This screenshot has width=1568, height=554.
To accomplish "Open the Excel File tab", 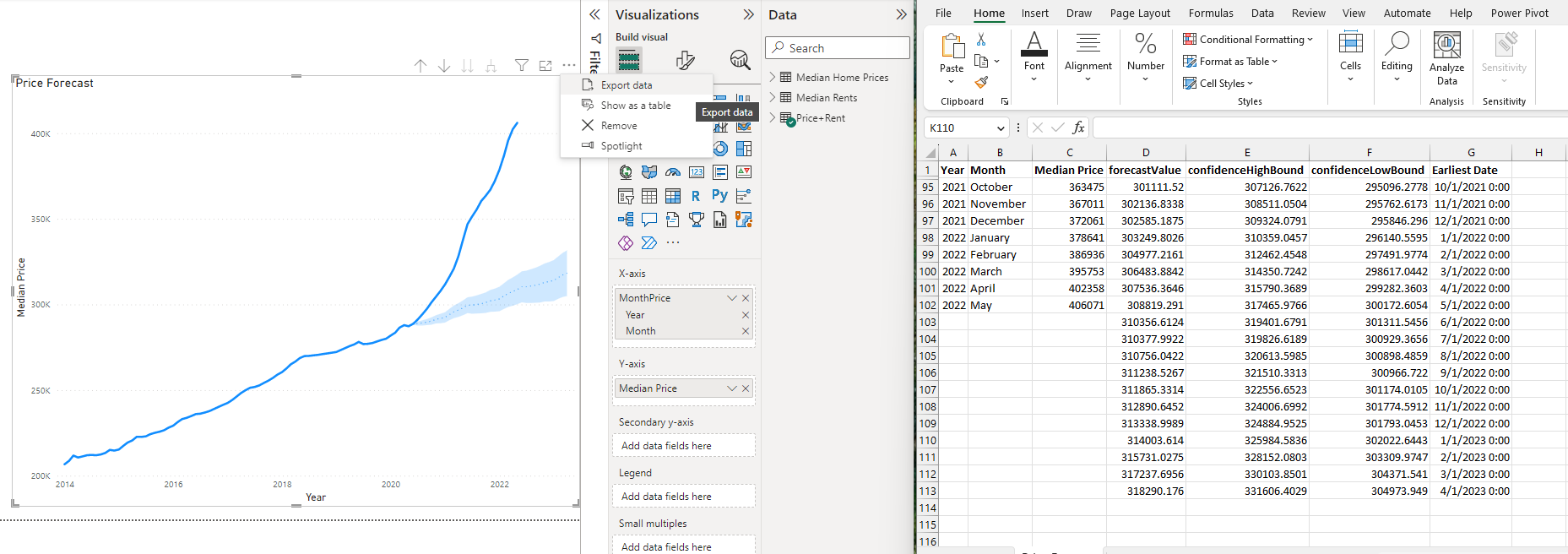I will (943, 13).
